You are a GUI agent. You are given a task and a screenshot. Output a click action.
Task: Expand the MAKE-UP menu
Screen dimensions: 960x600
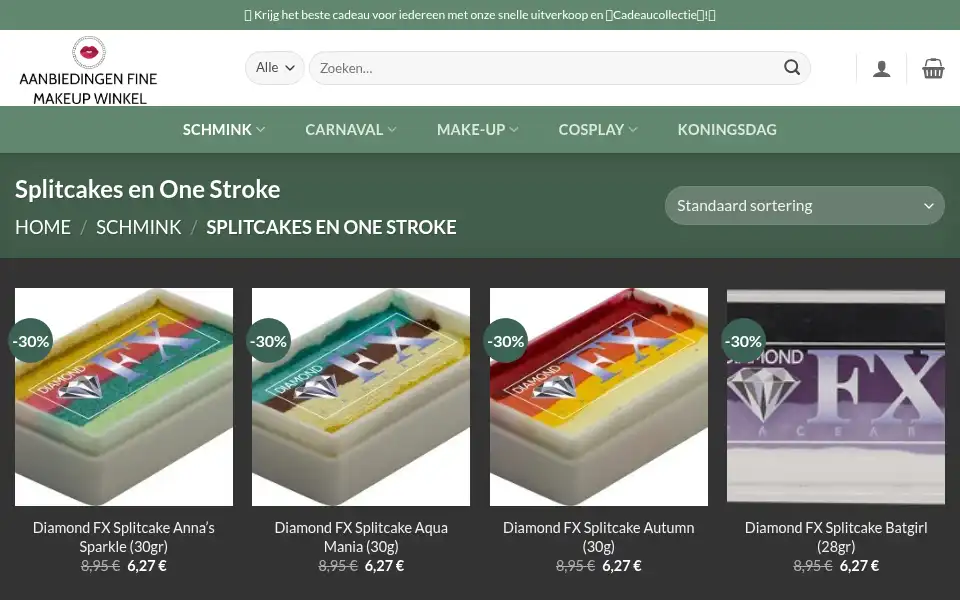click(478, 130)
